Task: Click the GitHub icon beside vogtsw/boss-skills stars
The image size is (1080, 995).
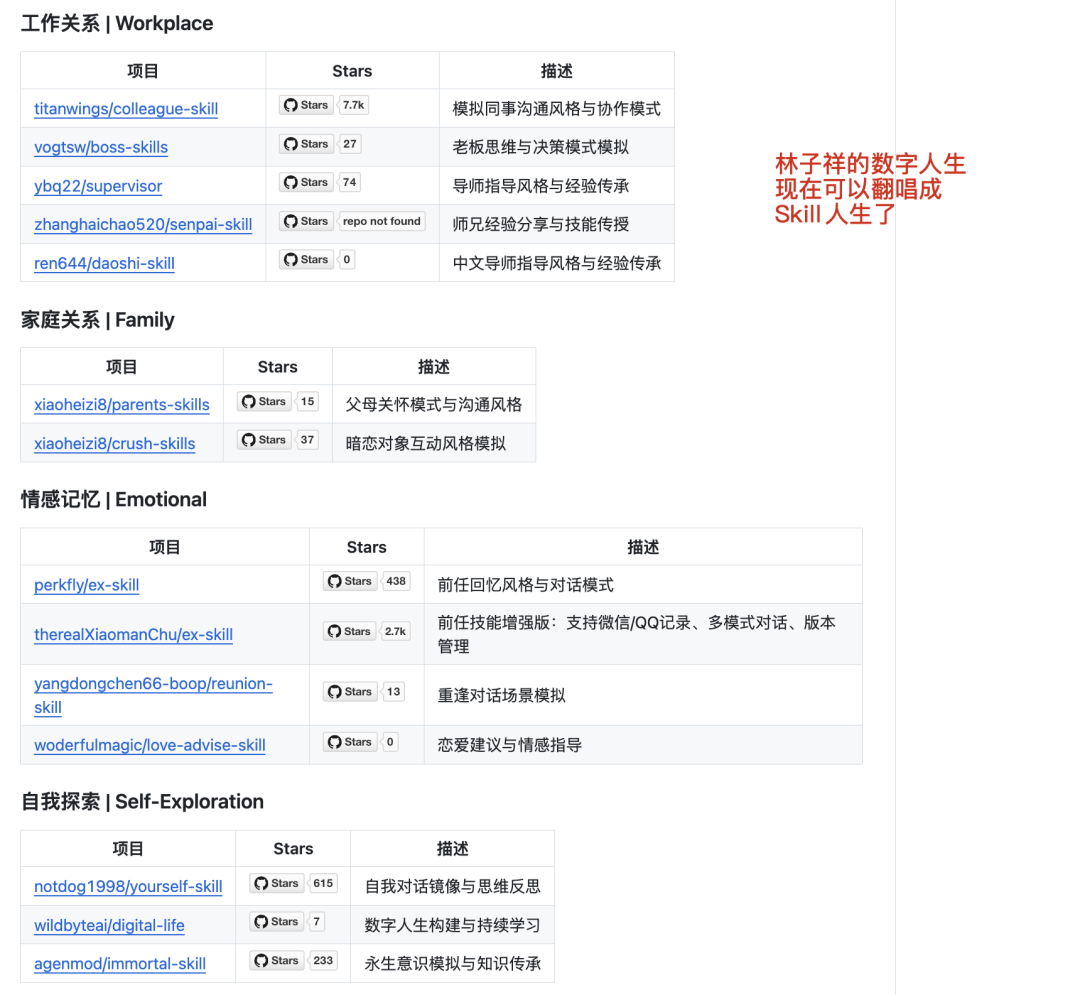Action: pos(290,143)
